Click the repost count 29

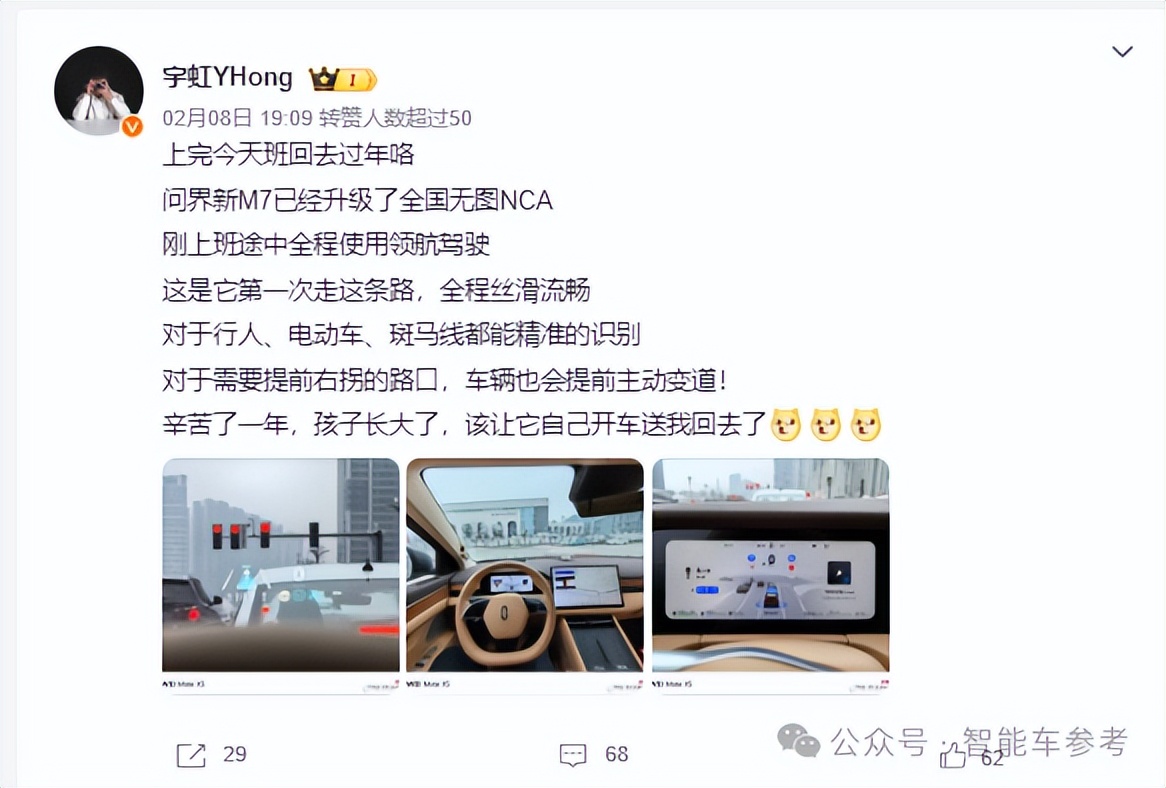tap(235, 755)
